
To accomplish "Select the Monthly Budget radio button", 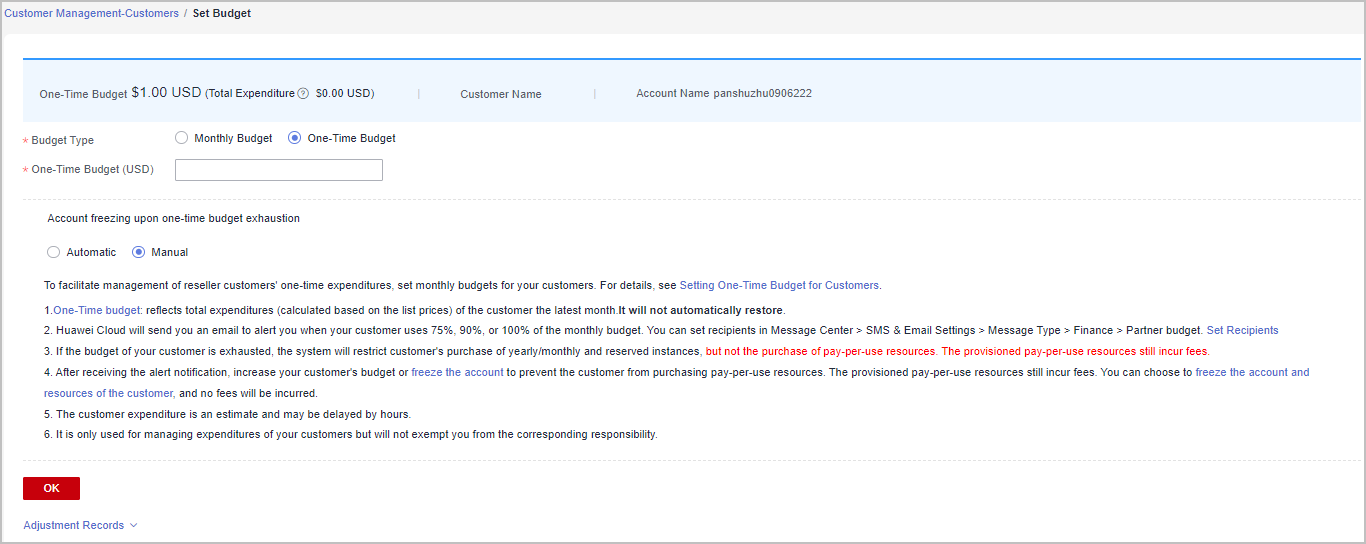I will coord(181,138).
